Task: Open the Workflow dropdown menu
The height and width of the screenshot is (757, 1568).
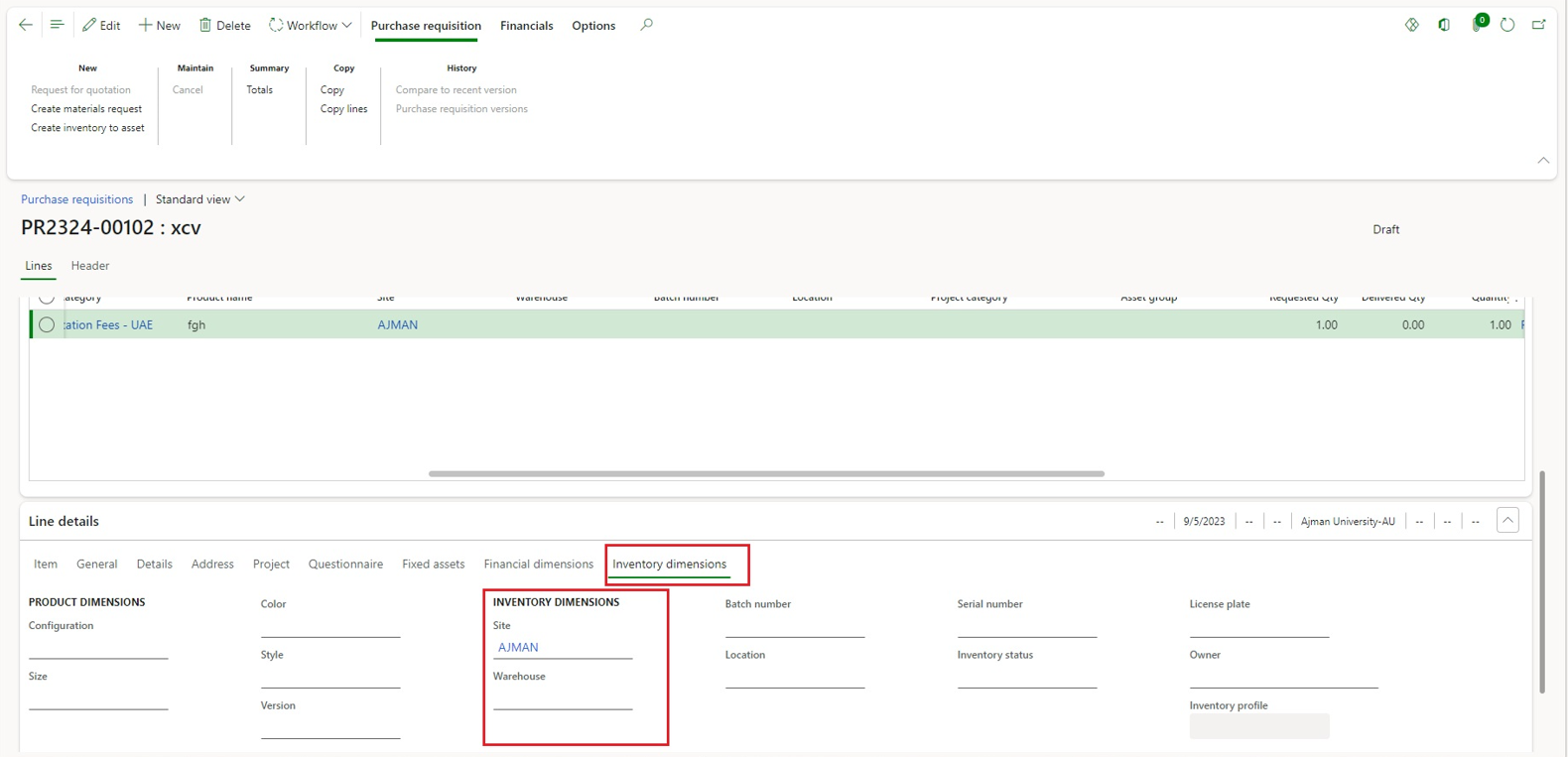Action: (x=310, y=25)
